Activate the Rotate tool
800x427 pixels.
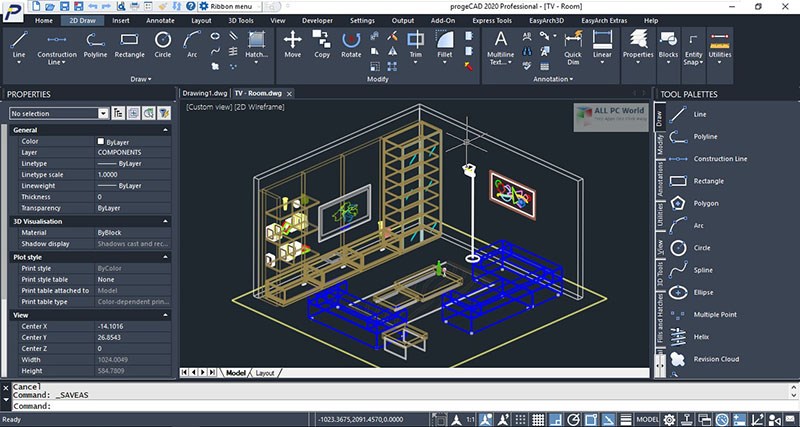tap(351, 45)
